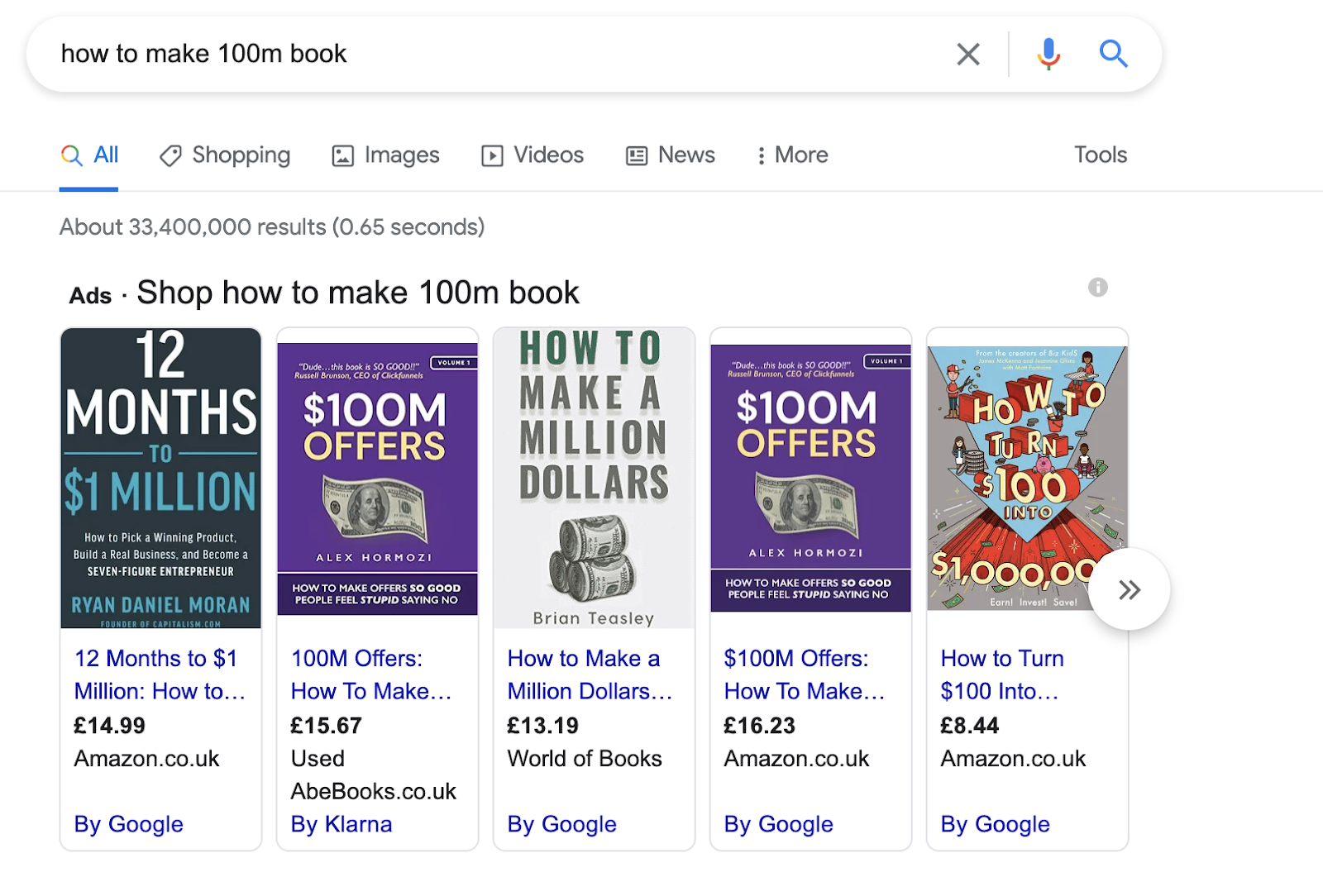This screenshot has width=1323, height=896.
Task: Open the Videos results tab
Action: 533,155
